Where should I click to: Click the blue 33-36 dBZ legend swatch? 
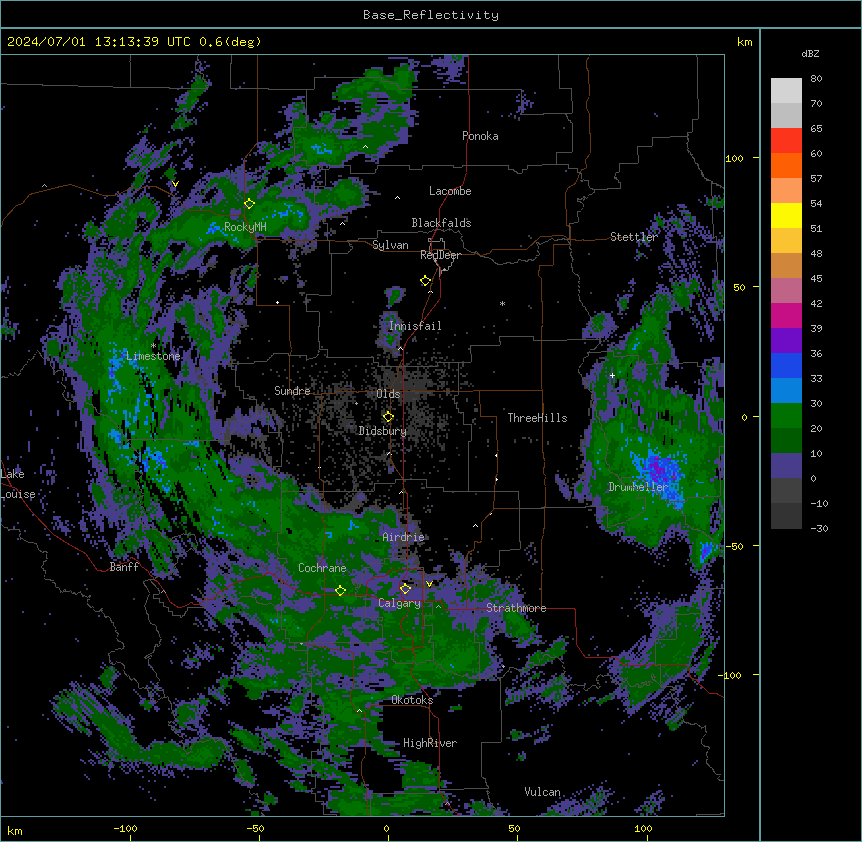point(786,365)
